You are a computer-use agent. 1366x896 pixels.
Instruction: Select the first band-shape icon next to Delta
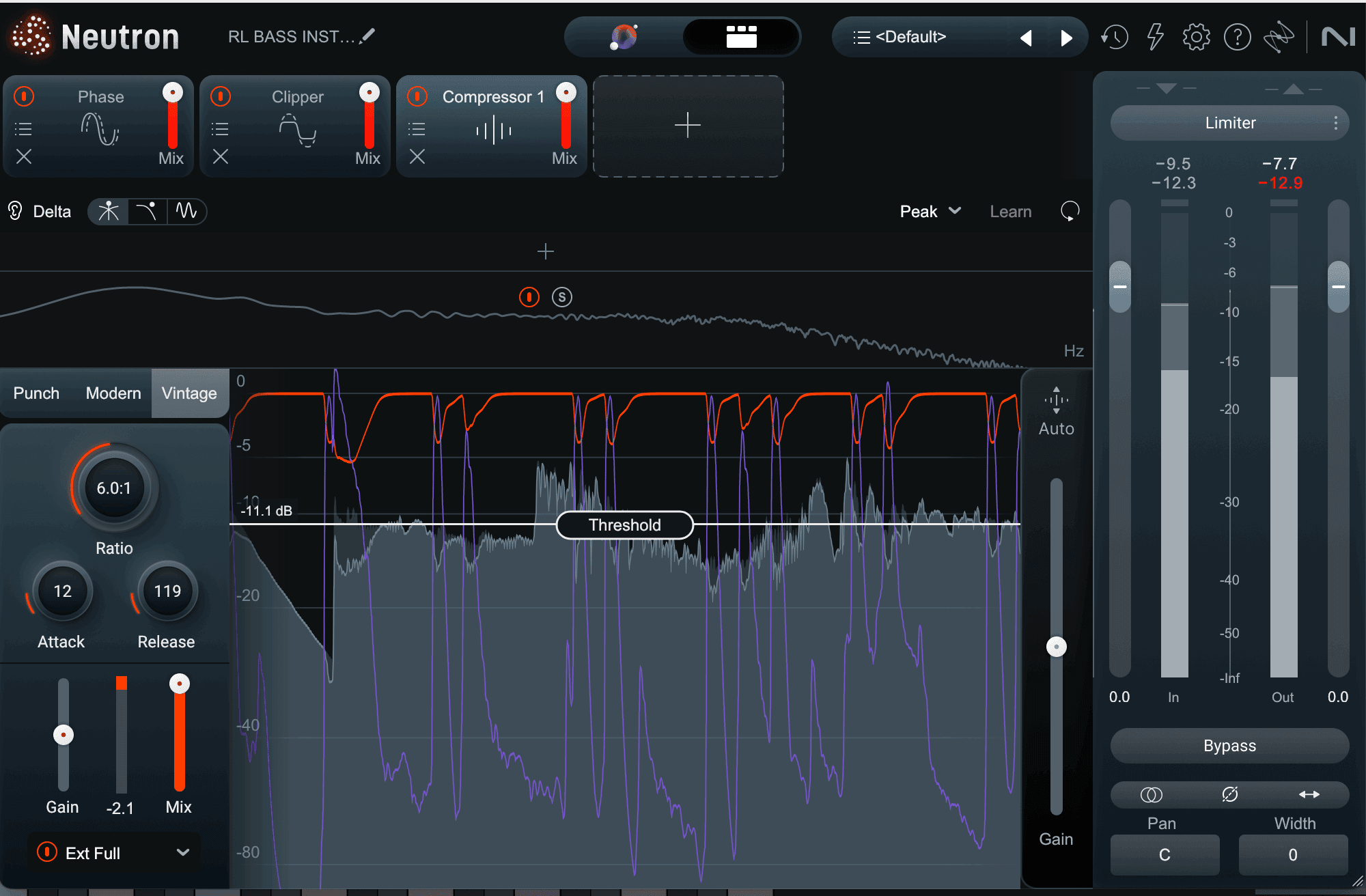coord(109,211)
